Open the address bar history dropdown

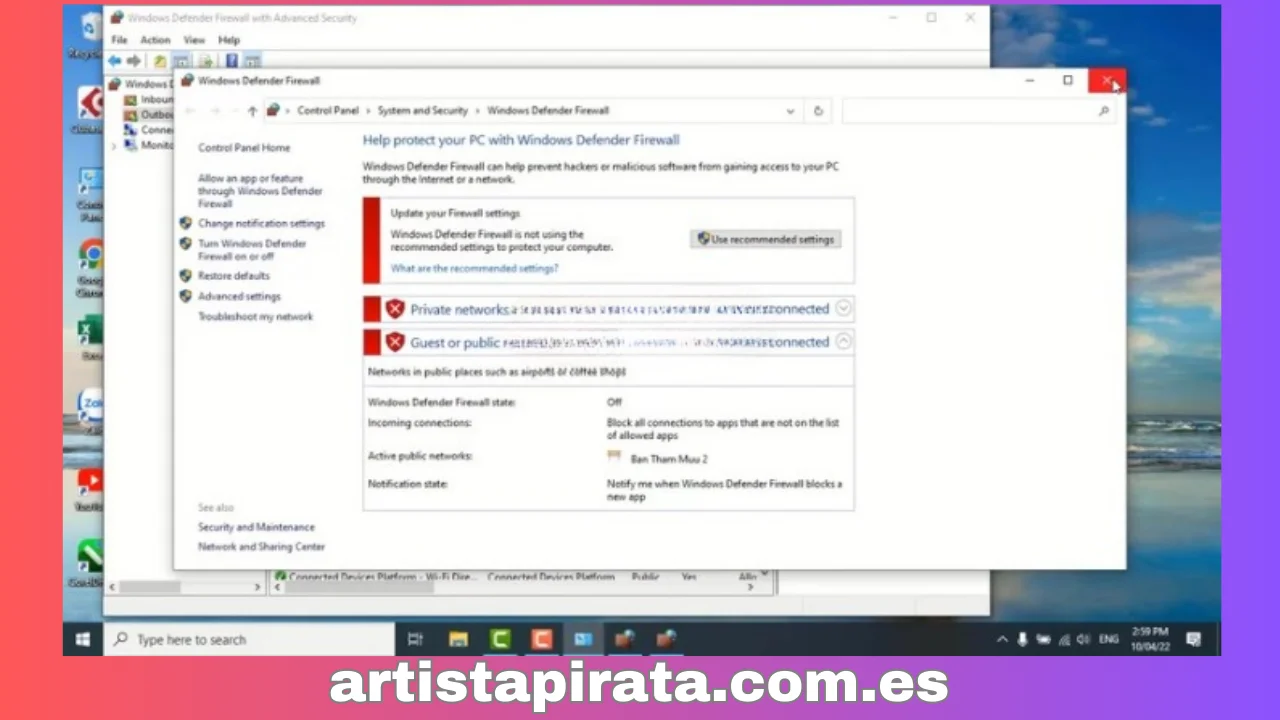791,111
